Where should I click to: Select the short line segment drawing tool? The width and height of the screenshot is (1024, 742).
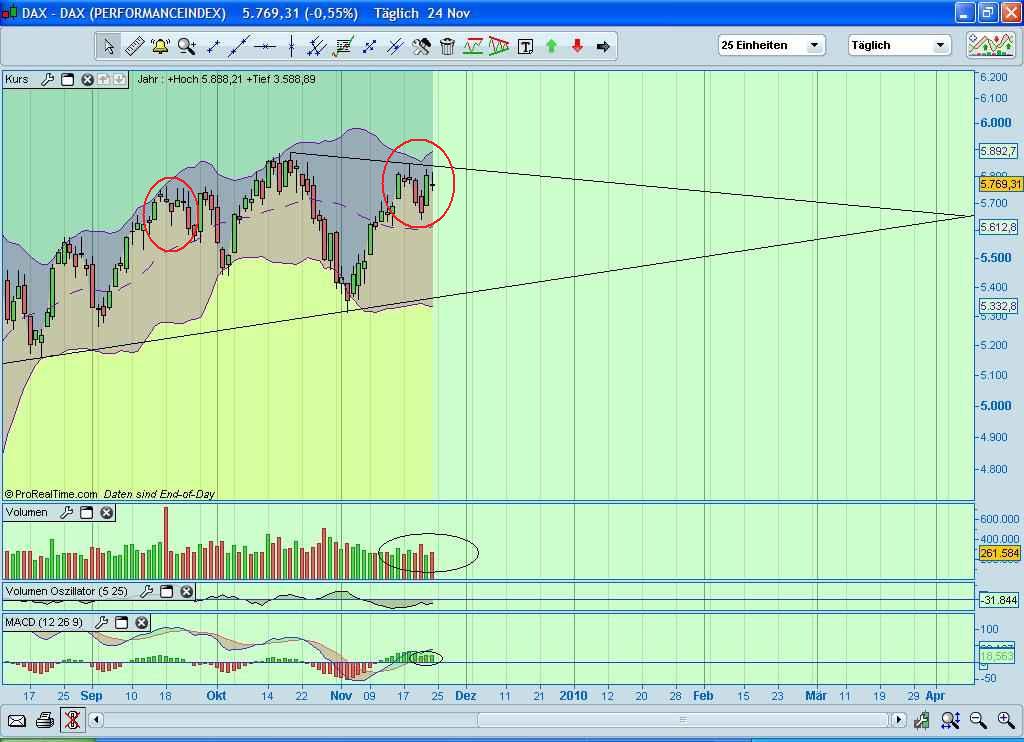click(x=213, y=46)
